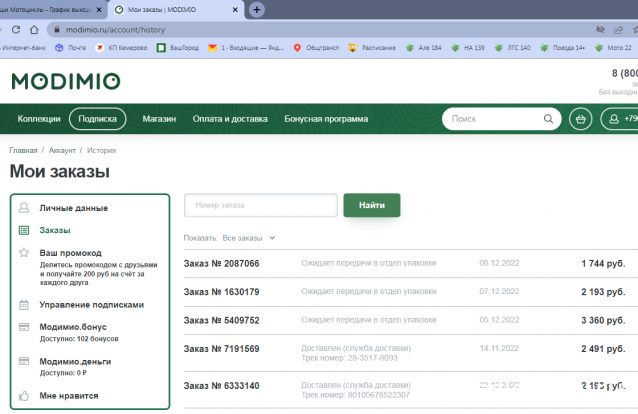638x414 pixels.
Task: Open the Почта bookmark
Action: click(x=70, y=48)
